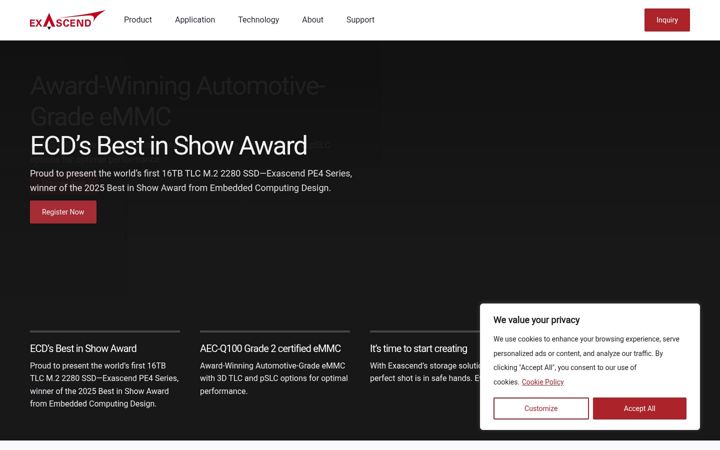Open the About menu
720x450 pixels.
point(313,20)
